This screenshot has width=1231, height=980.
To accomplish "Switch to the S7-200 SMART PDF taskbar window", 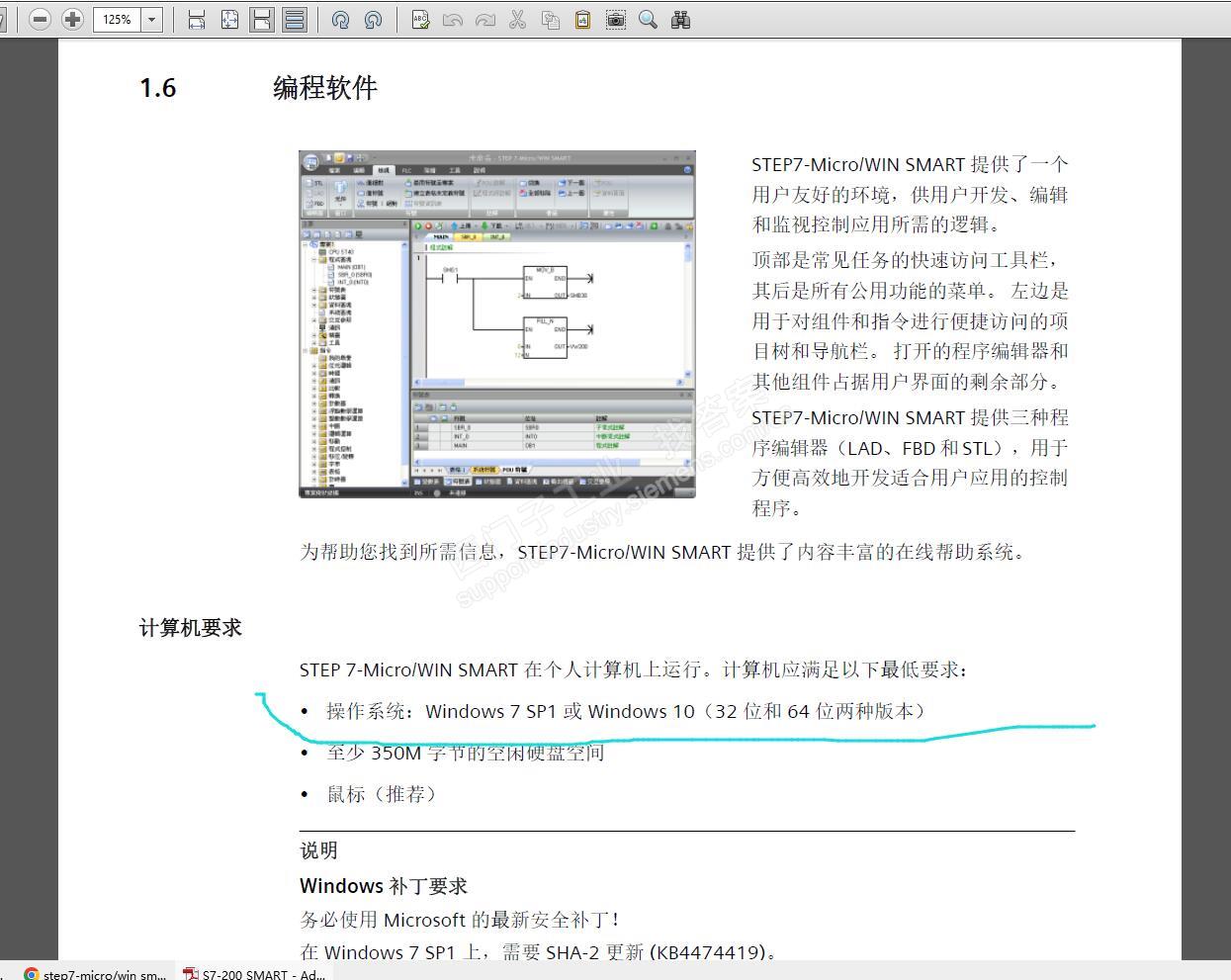I will coord(255,973).
